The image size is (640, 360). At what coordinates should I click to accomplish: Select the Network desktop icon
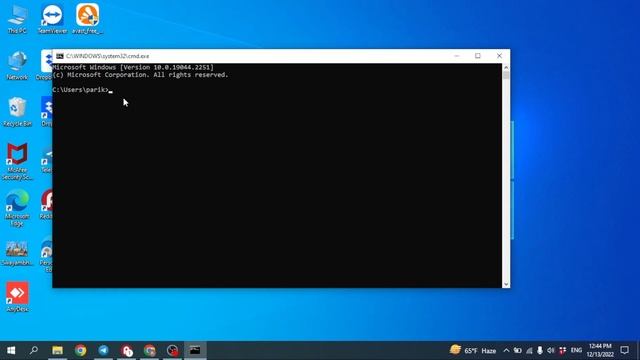pos(17,65)
